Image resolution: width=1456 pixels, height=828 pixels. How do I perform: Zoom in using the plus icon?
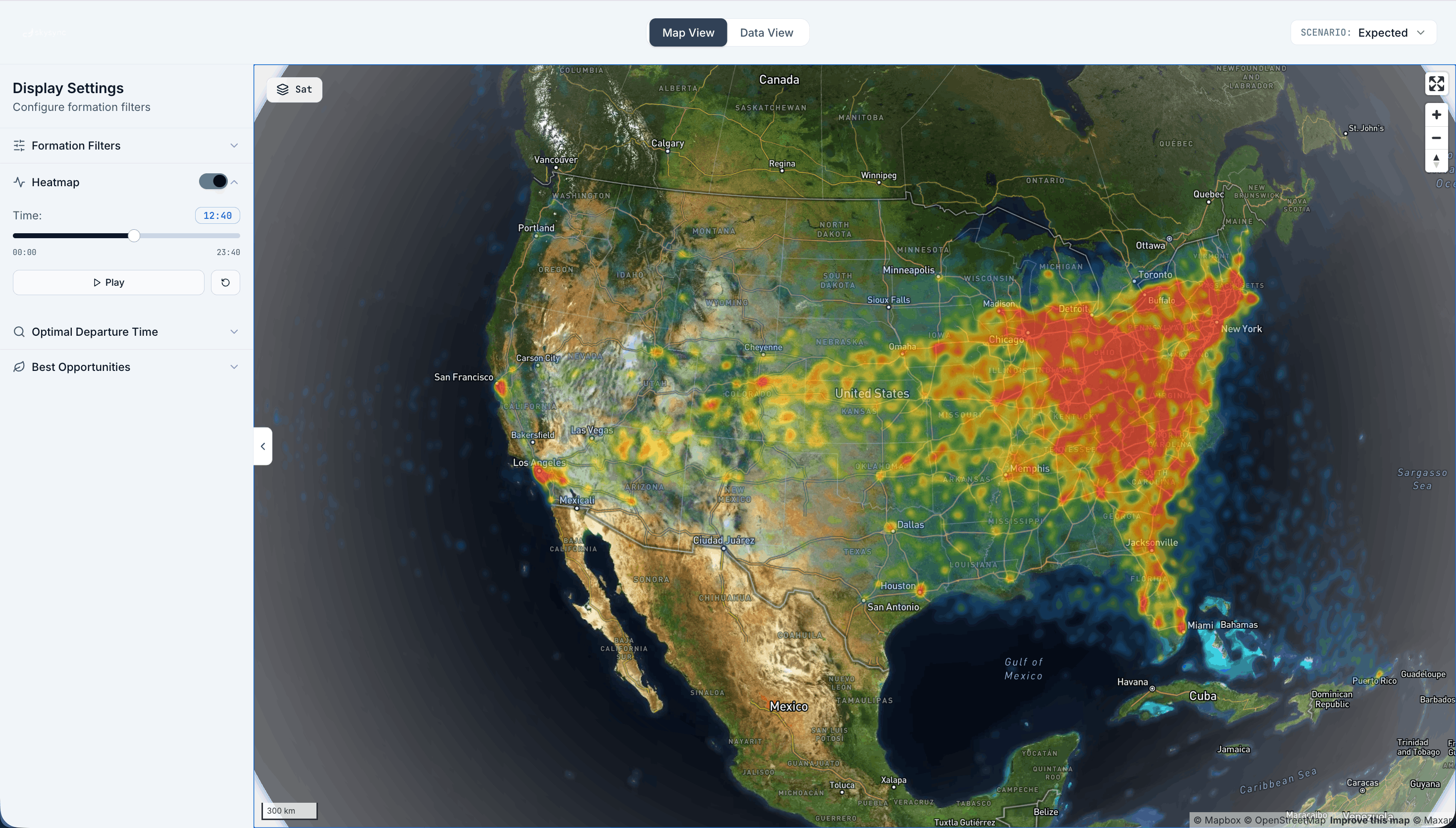point(1436,115)
